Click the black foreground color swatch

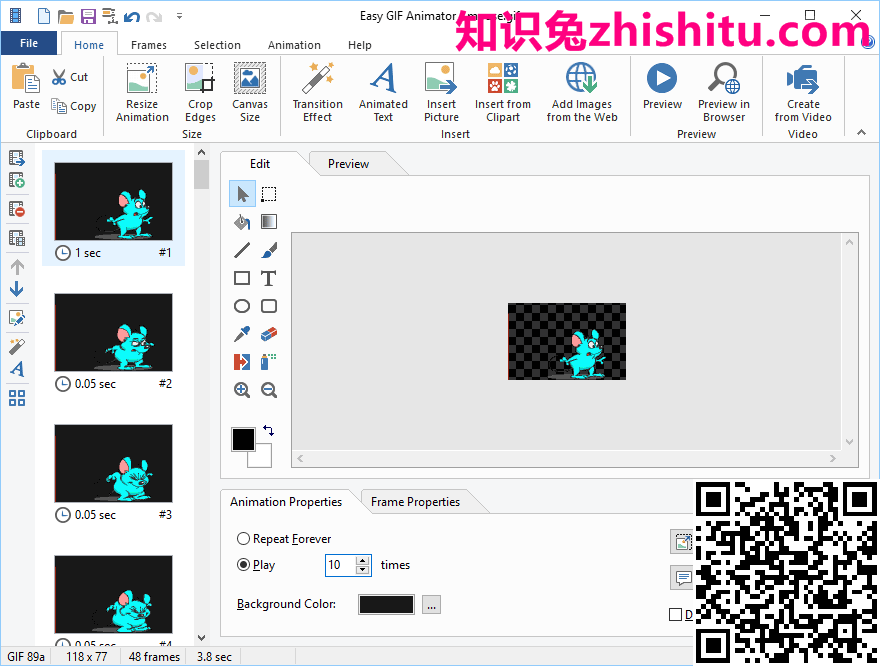243,439
